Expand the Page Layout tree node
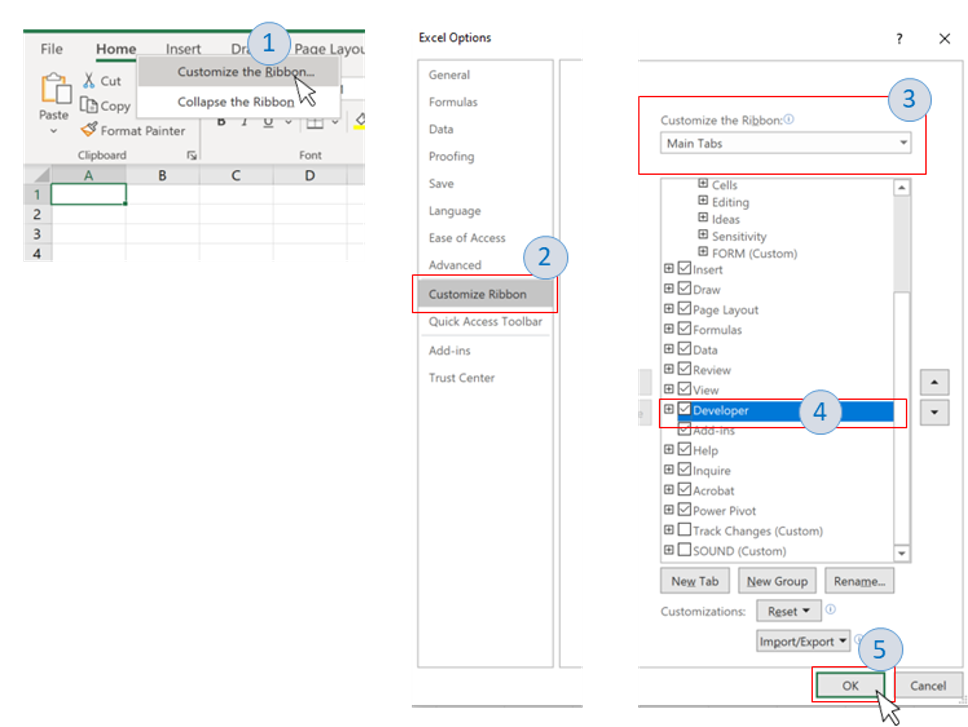968x727 pixels. coord(668,309)
